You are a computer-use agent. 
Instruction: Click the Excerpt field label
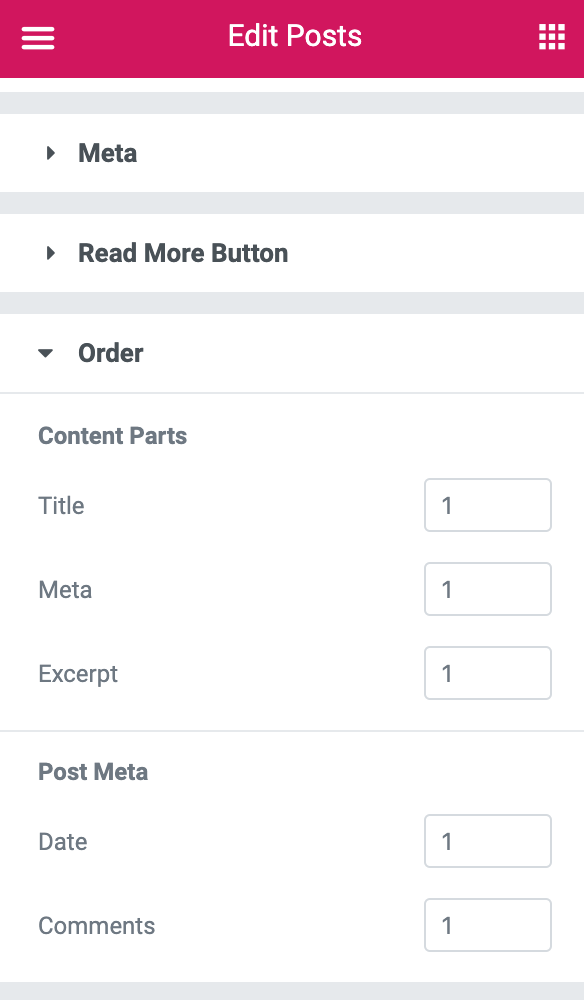(x=78, y=674)
